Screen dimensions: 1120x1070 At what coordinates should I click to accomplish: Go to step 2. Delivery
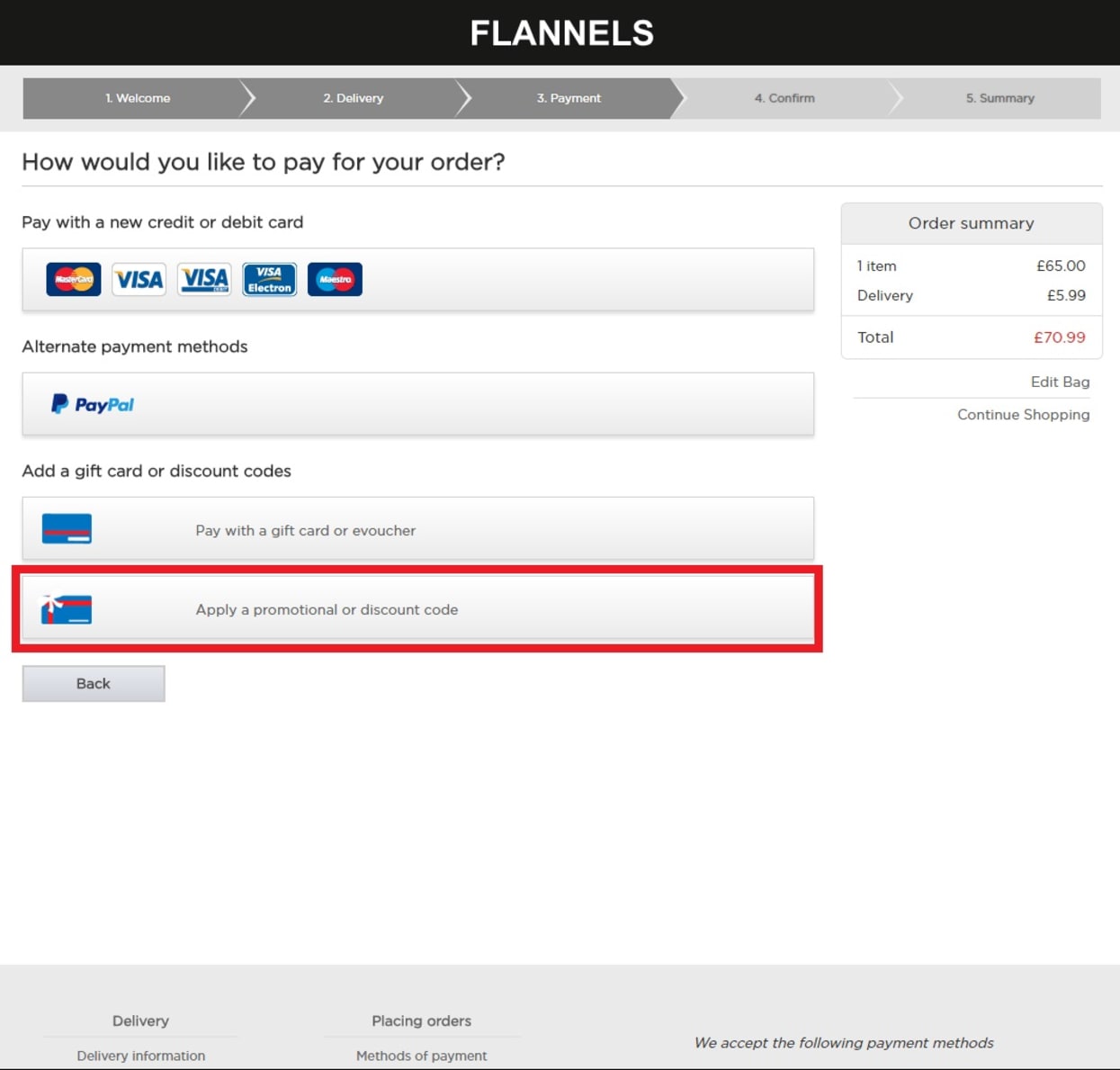point(354,98)
